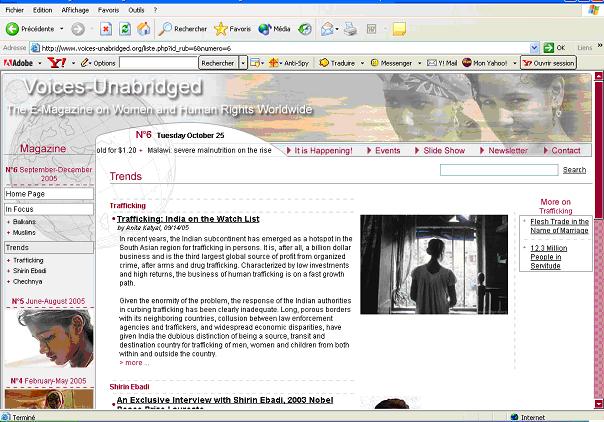Go to the browser Home page icon
Screen dimensions: 604x422
[x=144, y=29]
